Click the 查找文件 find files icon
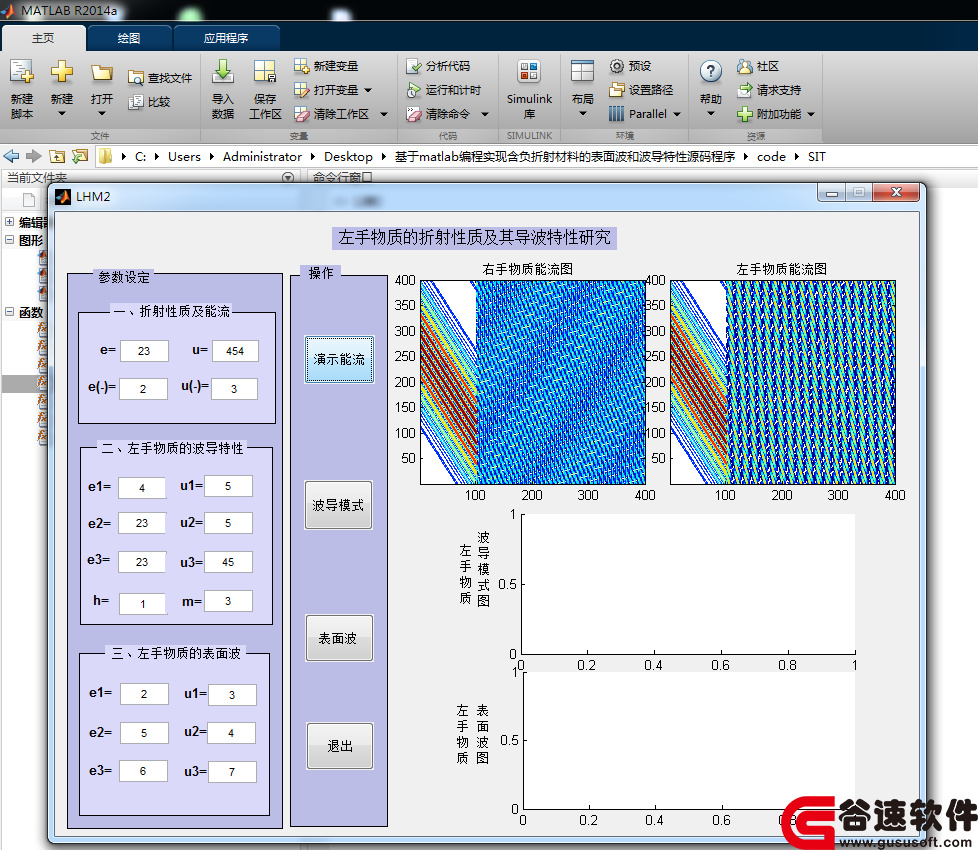978x850 pixels. tap(135, 78)
